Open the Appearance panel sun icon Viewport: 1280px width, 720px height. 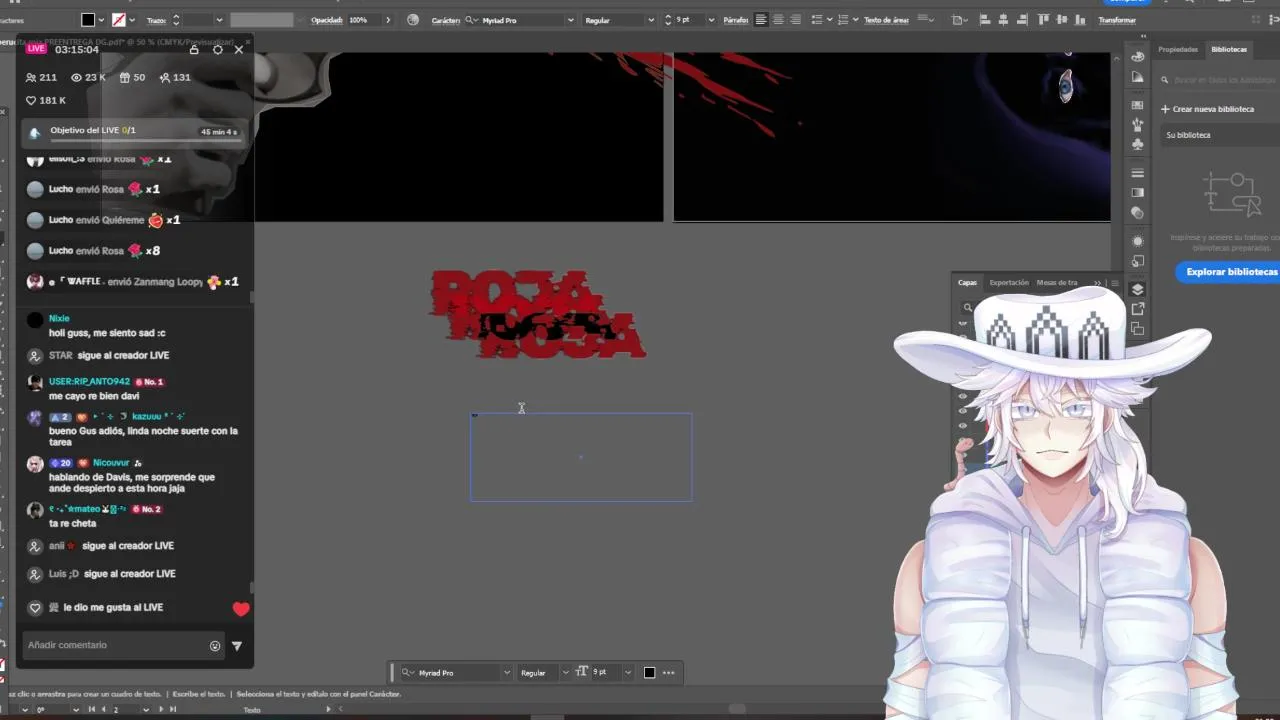tap(1137, 241)
